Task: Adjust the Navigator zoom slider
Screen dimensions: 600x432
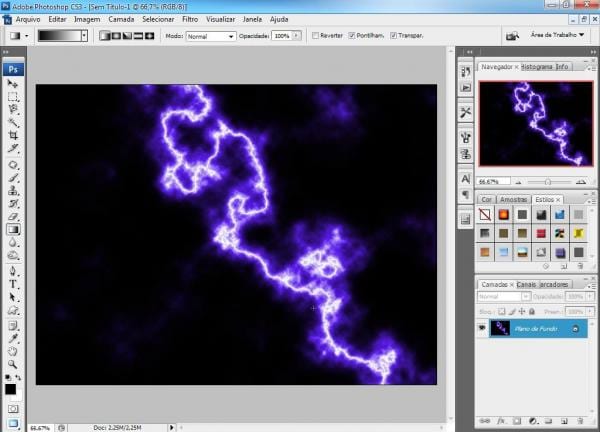Action: pos(548,182)
